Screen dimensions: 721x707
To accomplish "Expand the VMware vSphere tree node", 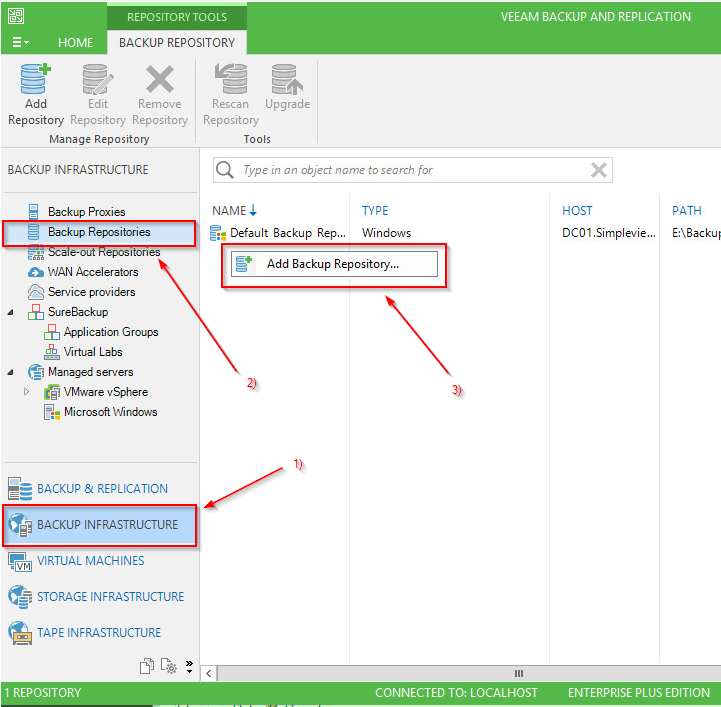I will click(x=27, y=392).
